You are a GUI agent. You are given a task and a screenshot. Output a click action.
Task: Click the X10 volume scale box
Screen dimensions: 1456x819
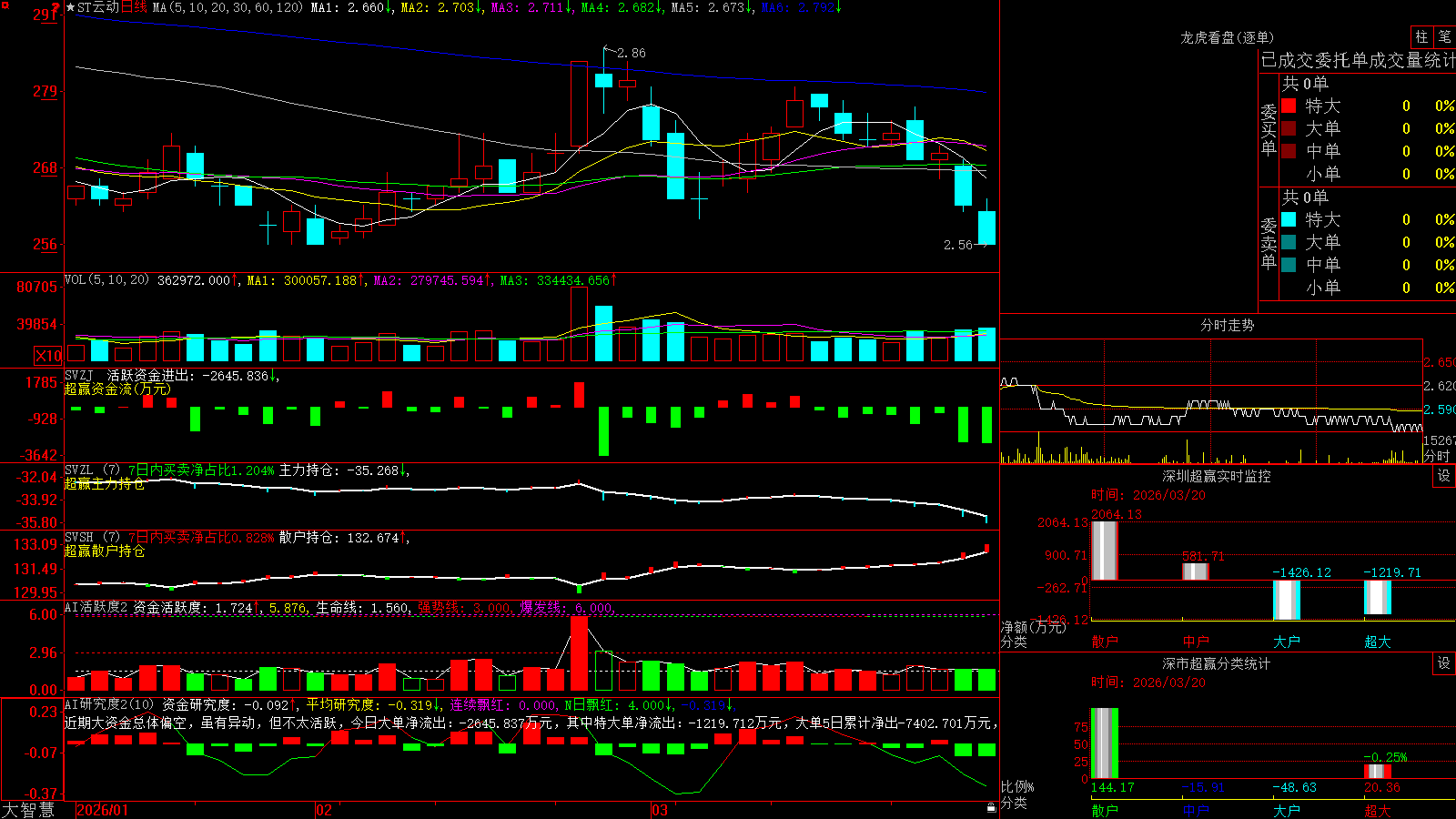pos(48,356)
